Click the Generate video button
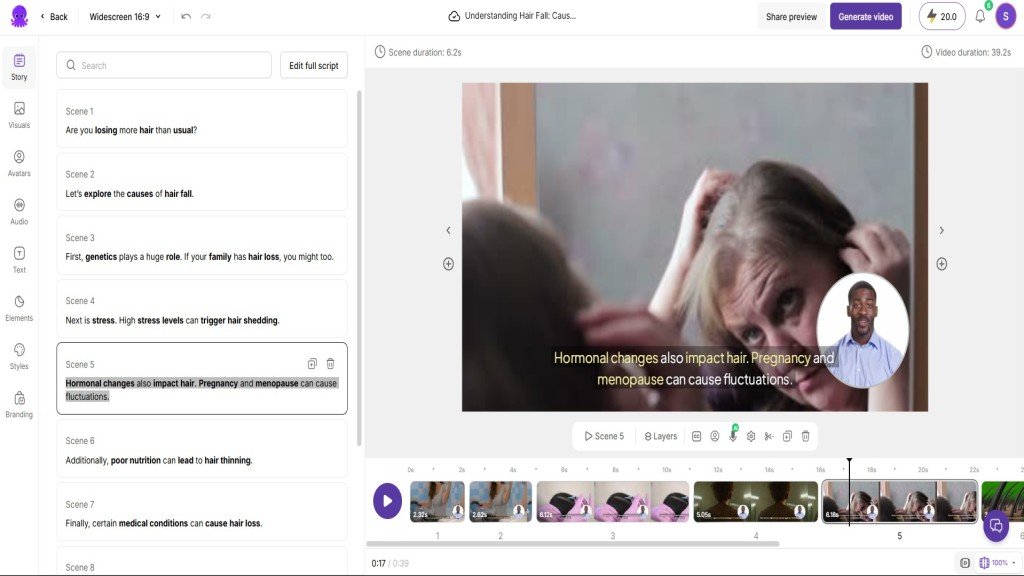Viewport: 1024px width, 576px height. pyautogui.click(x=865, y=16)
